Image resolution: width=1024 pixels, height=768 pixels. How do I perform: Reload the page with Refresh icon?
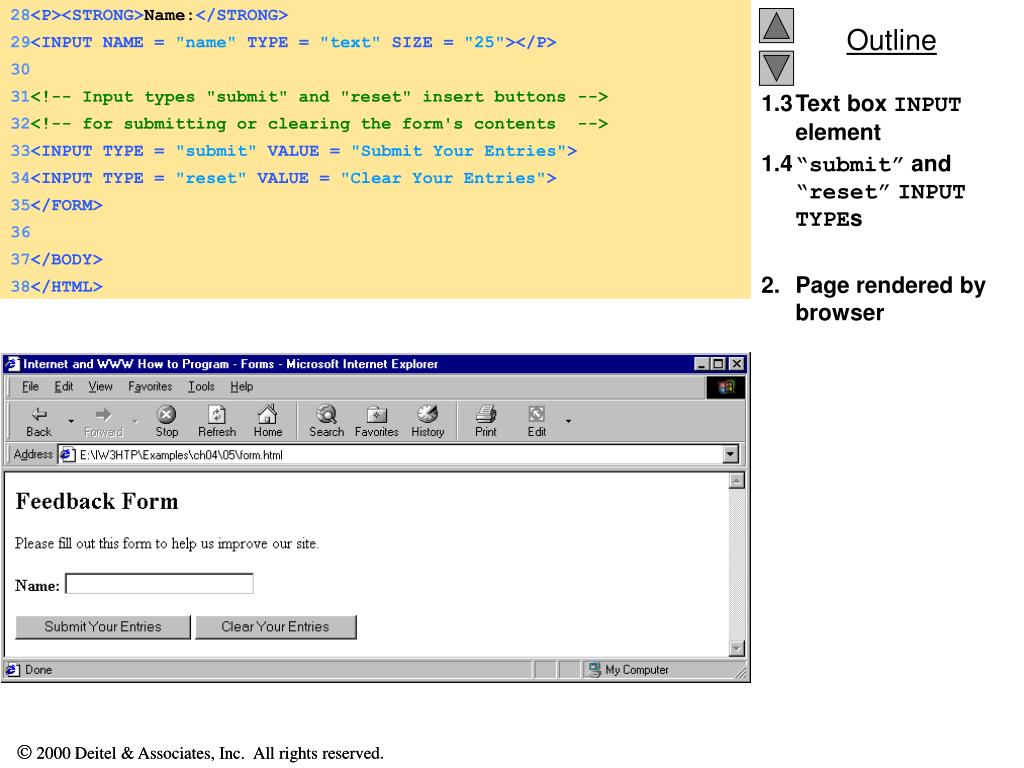point(217,414)
